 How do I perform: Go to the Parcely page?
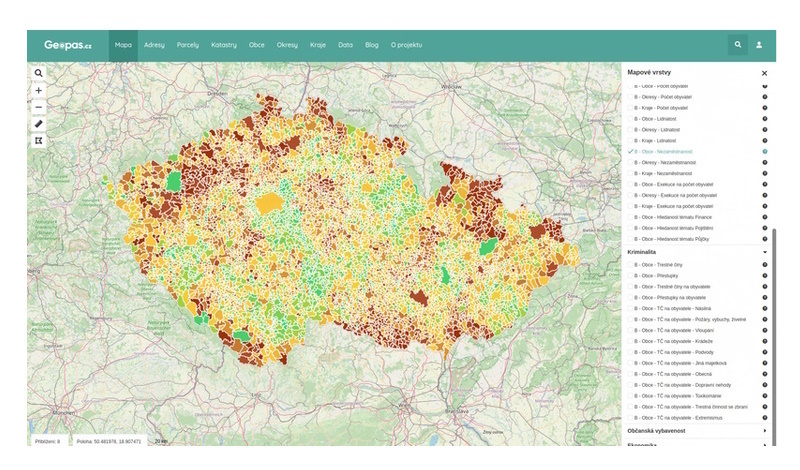[187, 45]
